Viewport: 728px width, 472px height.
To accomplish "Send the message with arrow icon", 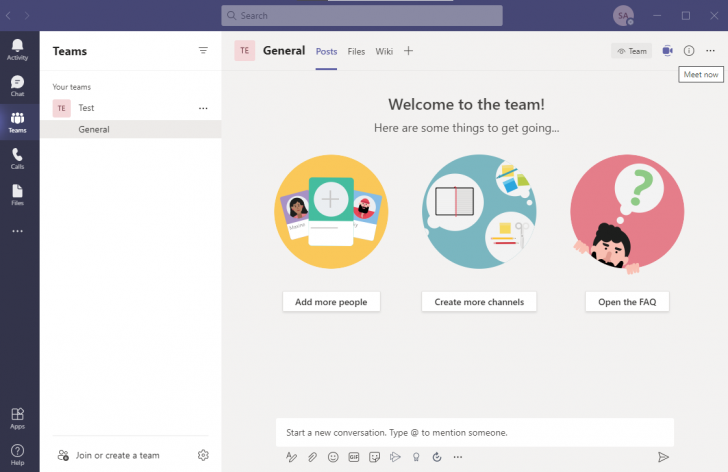I will coord(663,457).
